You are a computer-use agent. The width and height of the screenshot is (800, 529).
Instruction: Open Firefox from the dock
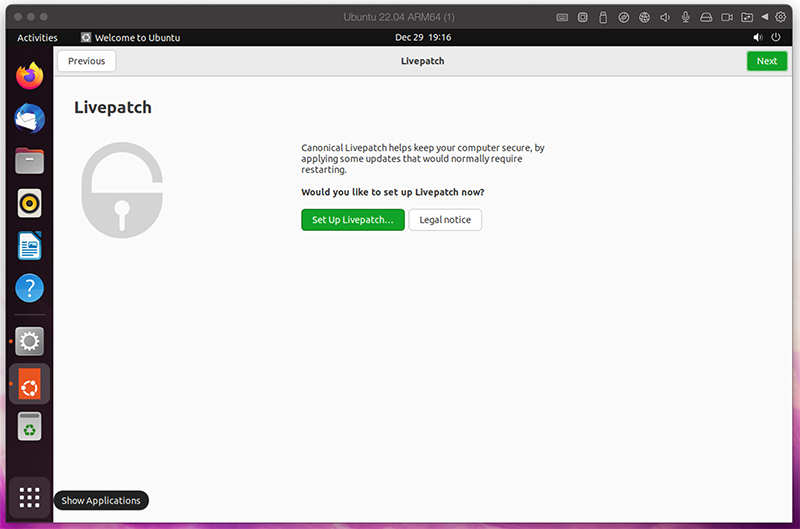(x=30, y=76)
